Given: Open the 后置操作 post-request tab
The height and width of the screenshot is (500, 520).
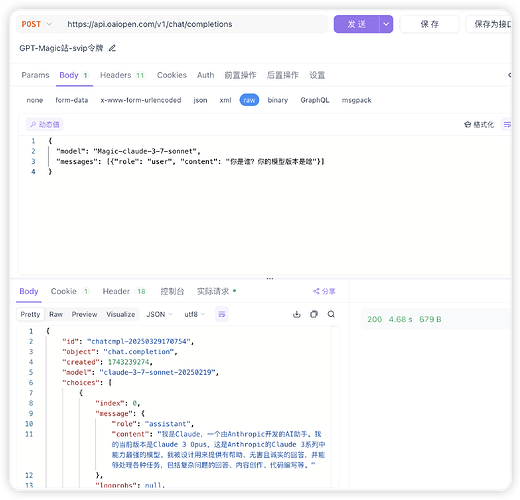Looking at the screenshot, I should pos(282,75).
